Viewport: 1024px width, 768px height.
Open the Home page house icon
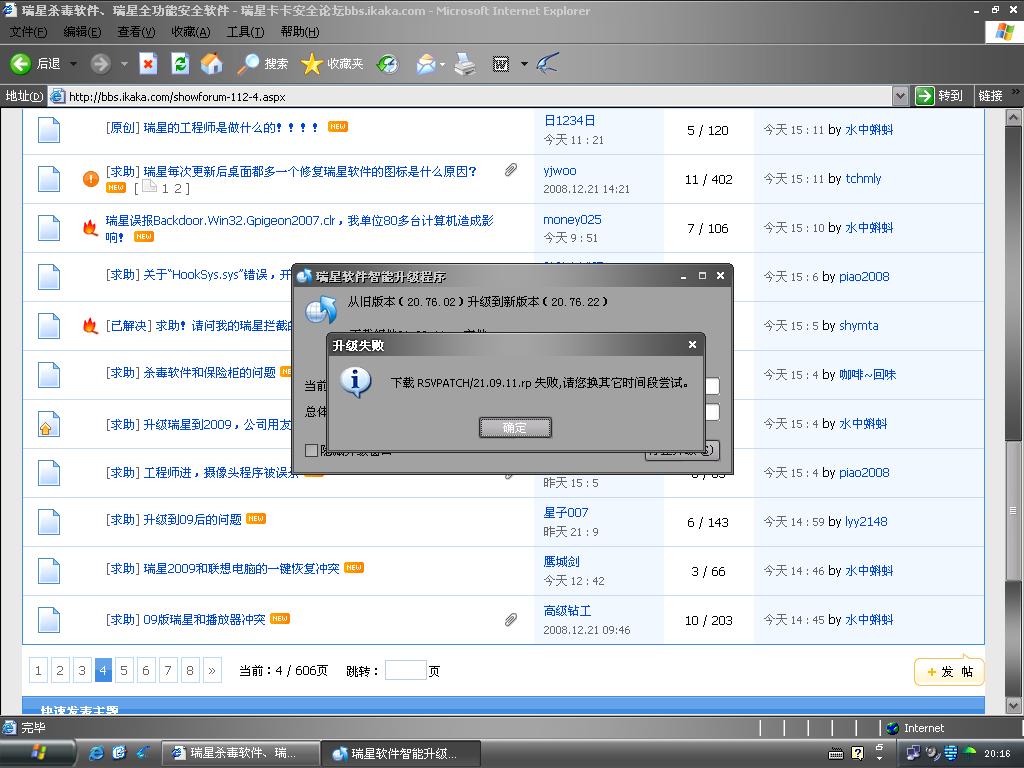pyautogui.click(x=211, y=63)
